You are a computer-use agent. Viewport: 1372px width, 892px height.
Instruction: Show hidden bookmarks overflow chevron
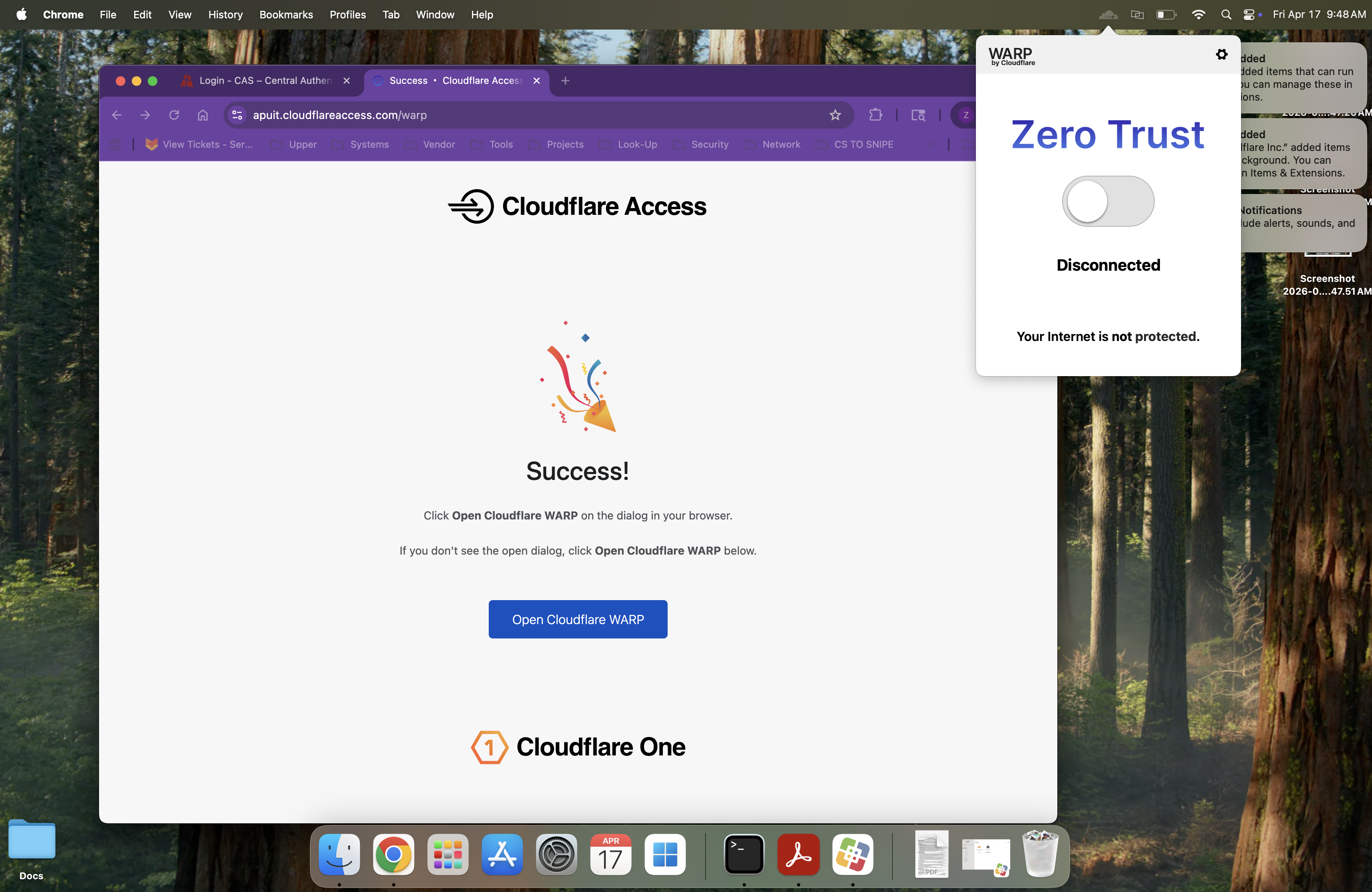pyautogui.click(x=930, y=144)
